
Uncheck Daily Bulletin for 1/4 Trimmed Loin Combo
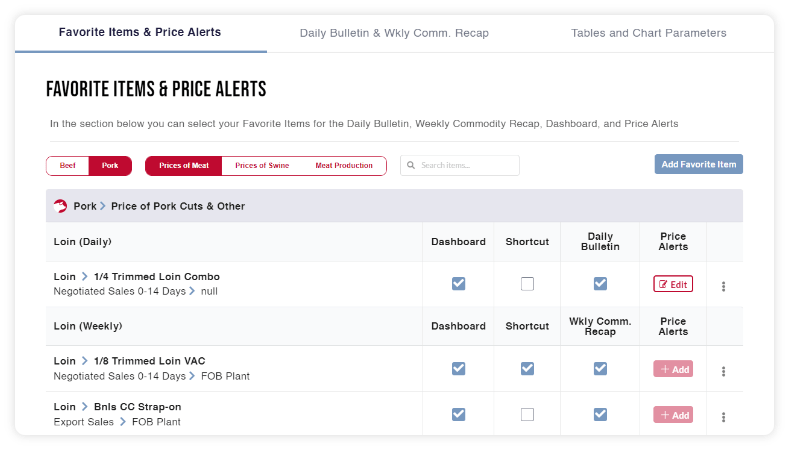[x=600, y=284]
